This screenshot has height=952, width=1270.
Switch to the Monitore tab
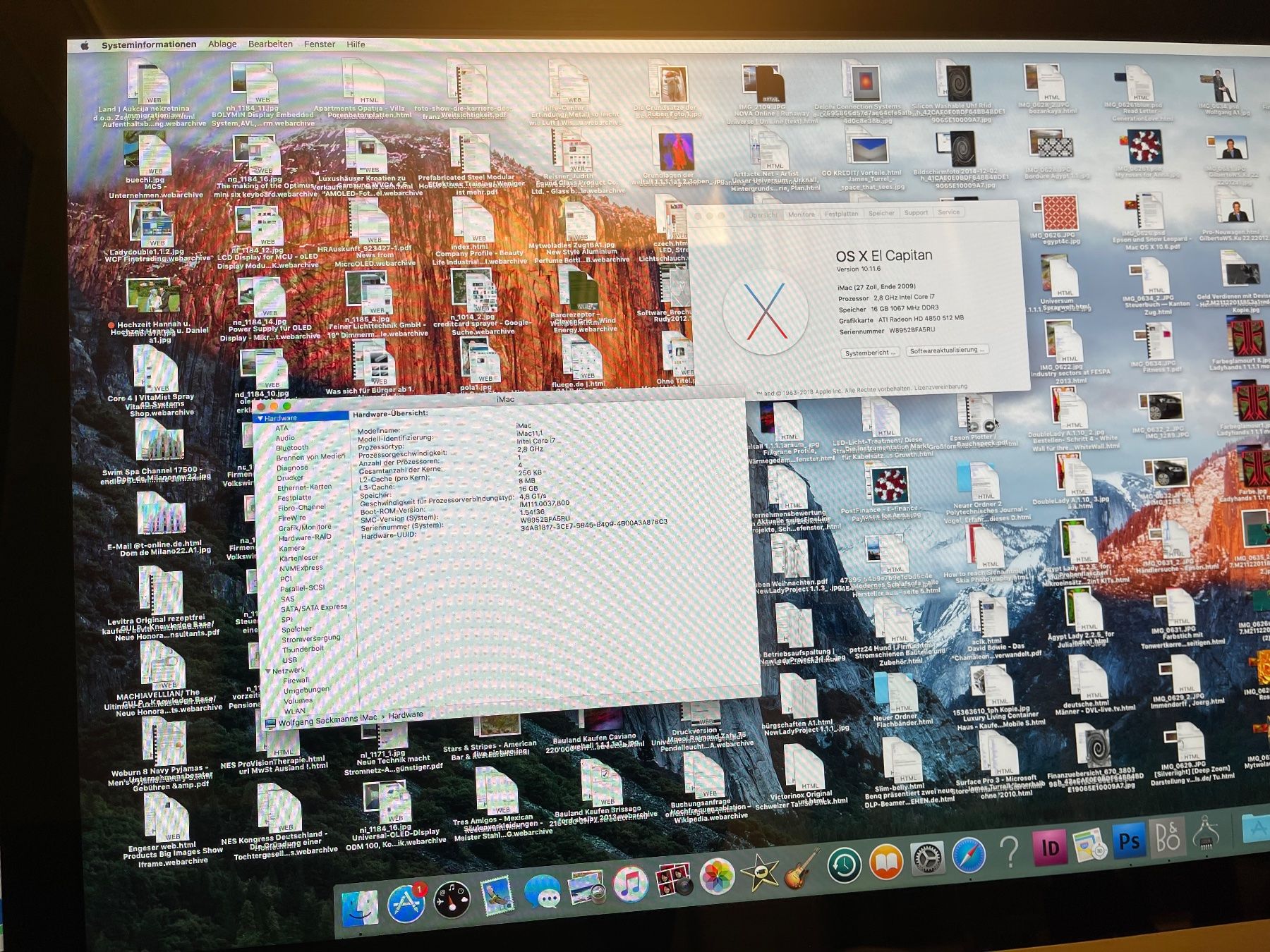pyautogui.click(x=801, y=214)
